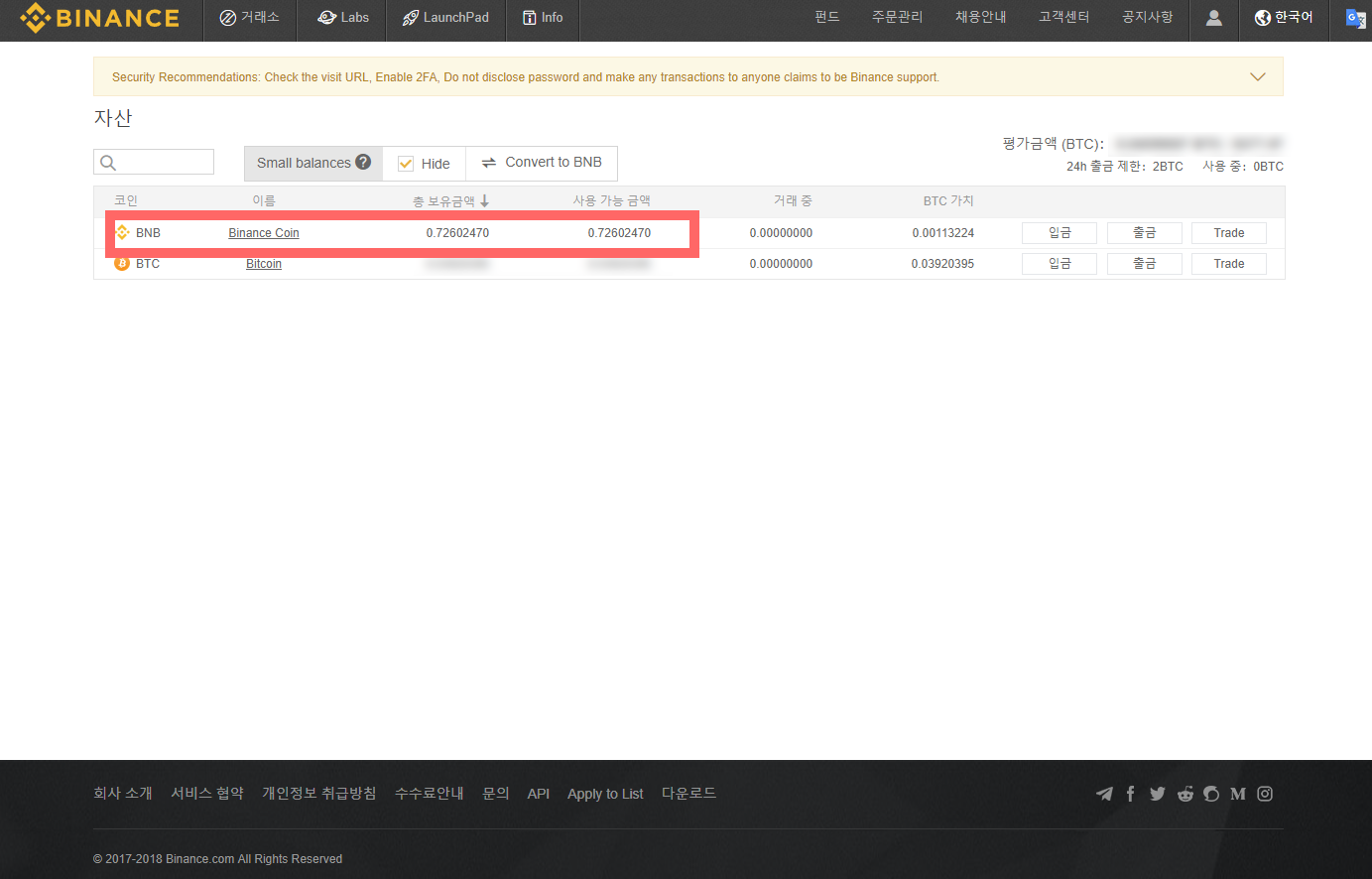The width and height of the screenshot is (1372, 879).
Task: Open the Twitter icon in the footer
Action: (x=1157, y=794)
